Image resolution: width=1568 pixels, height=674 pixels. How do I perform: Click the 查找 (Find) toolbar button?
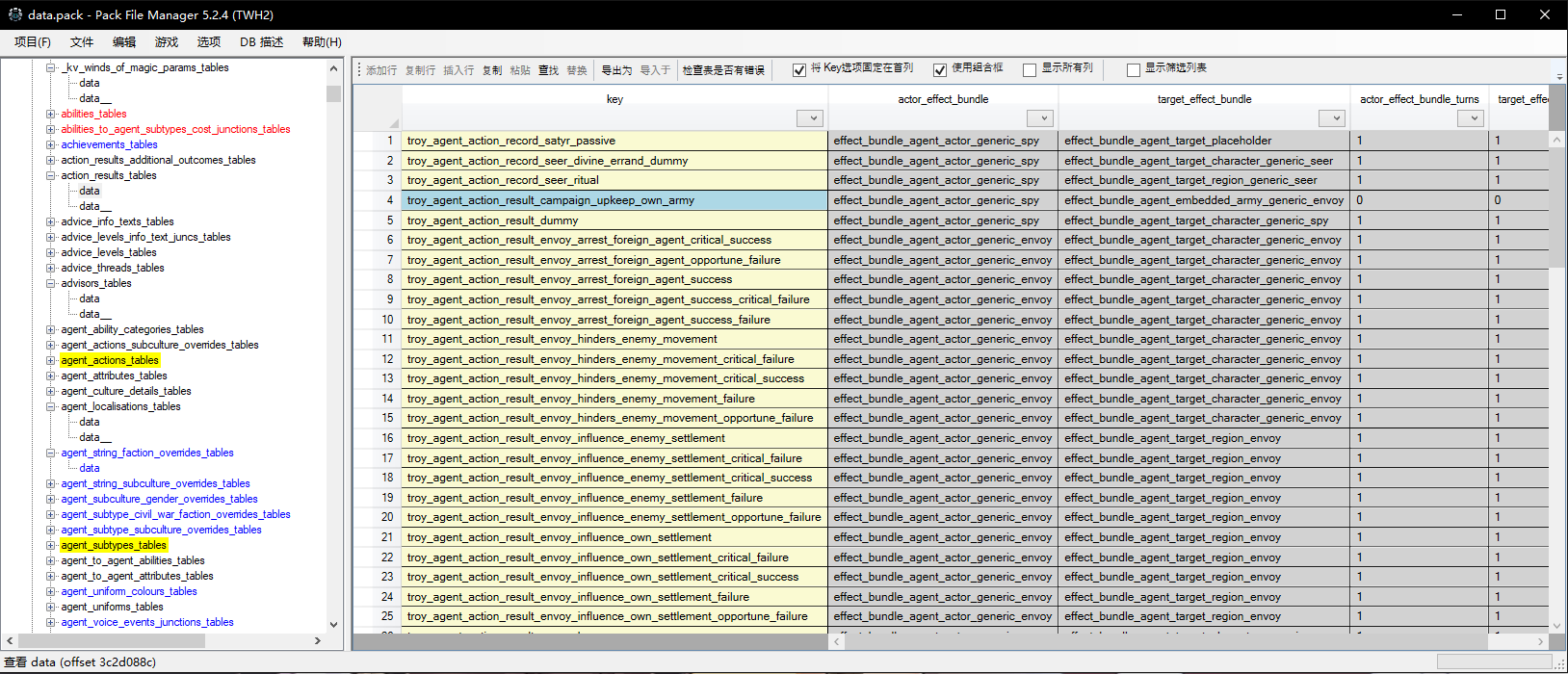coord(548,70)
